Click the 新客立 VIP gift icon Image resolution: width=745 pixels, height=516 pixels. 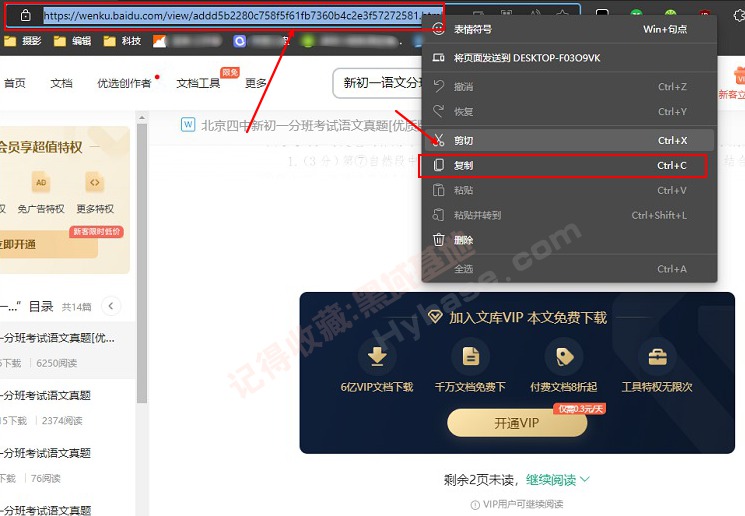[x=739, y=76]
